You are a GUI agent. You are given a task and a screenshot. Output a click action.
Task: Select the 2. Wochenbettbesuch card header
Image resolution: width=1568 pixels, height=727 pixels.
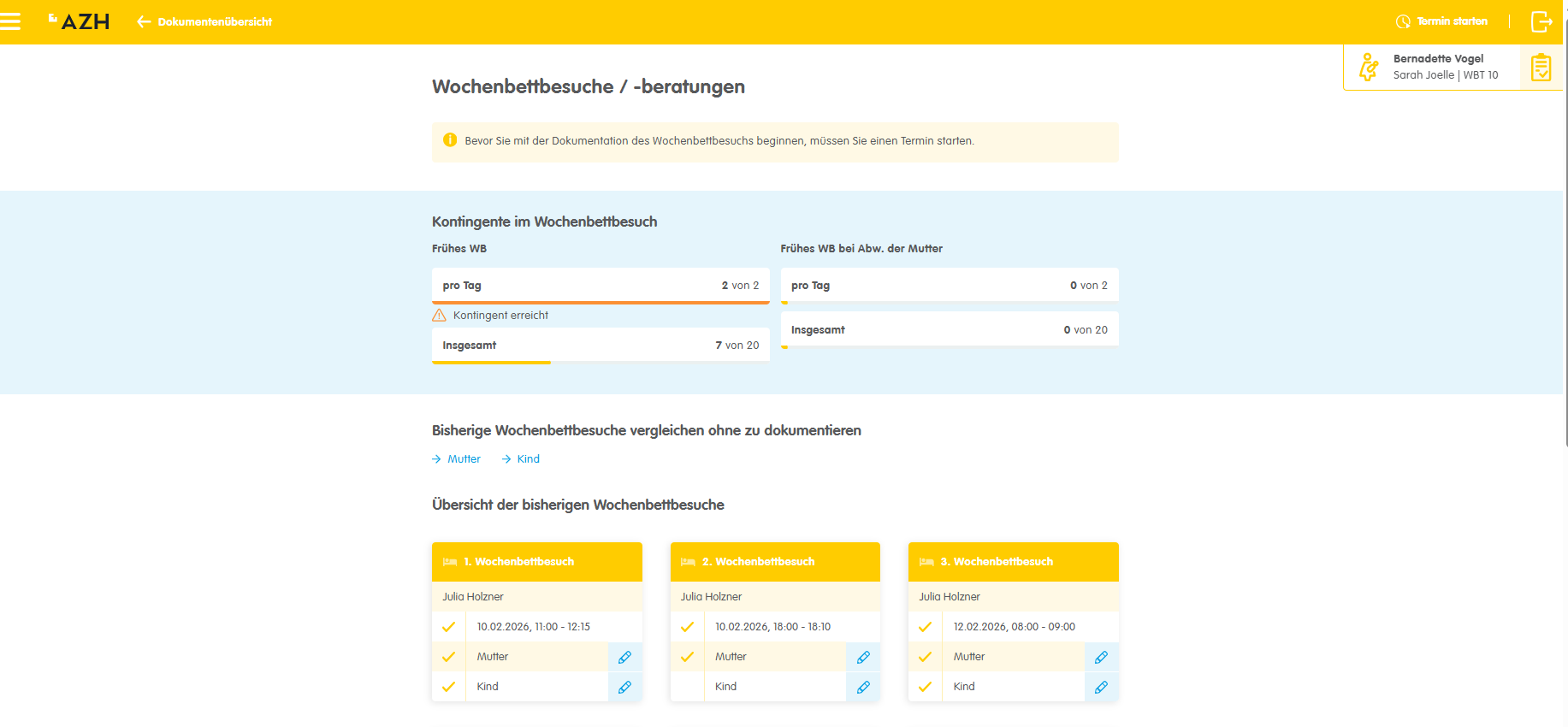coord(775,562)
